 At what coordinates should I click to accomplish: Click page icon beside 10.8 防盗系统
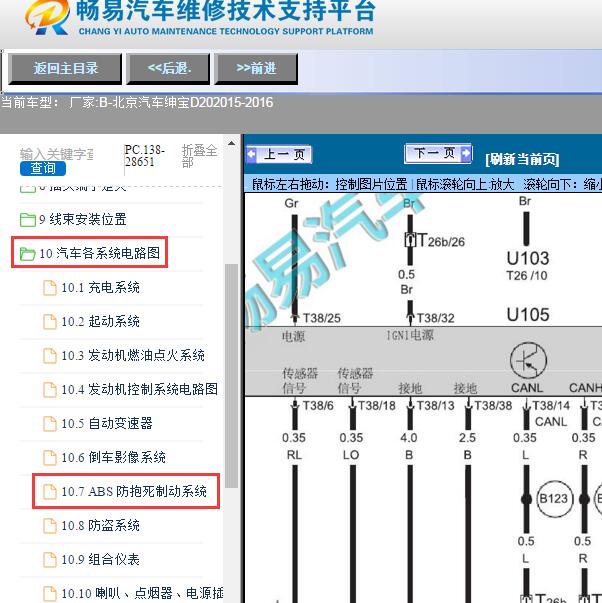50,526
